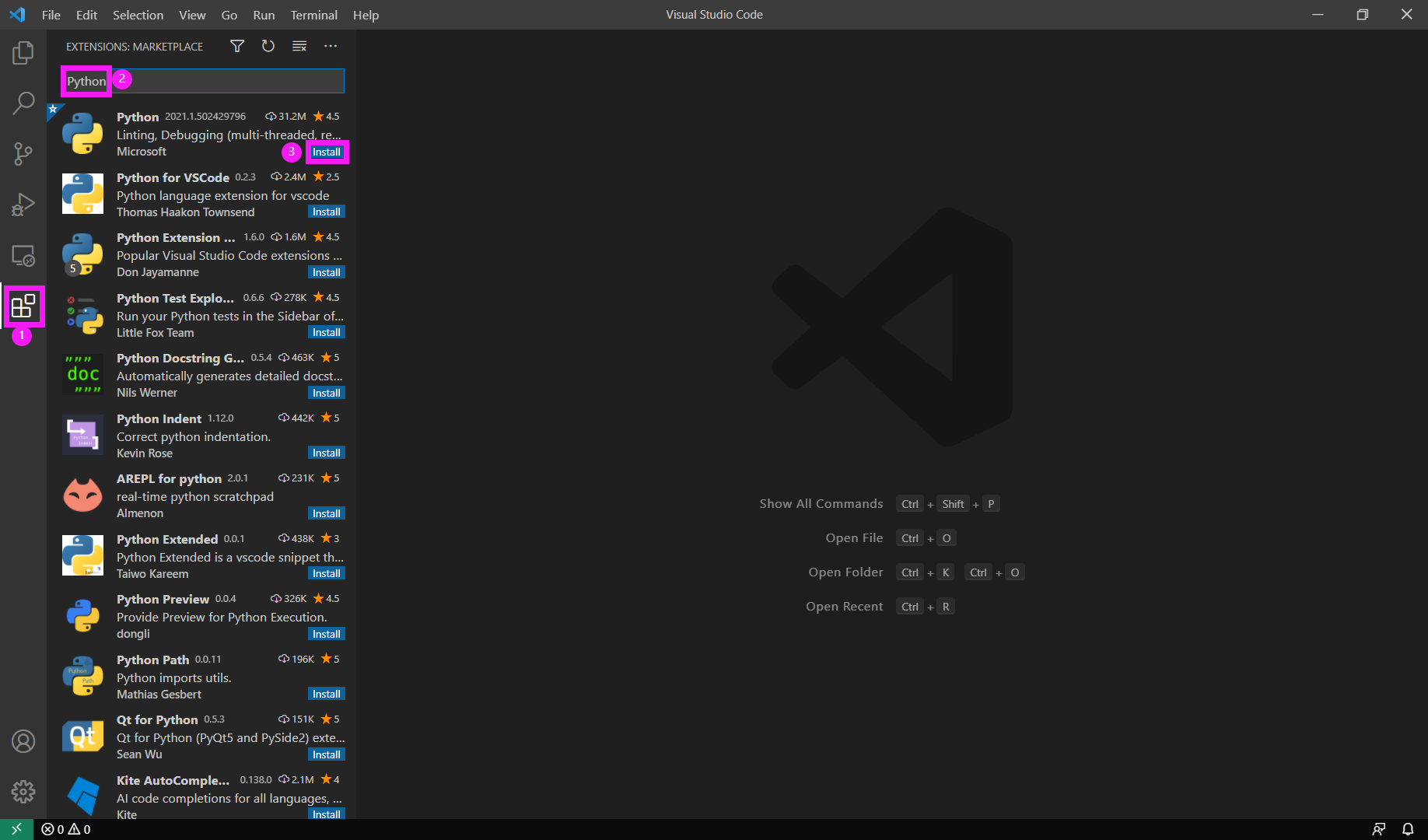Open the Extensions view icon

pyautogui.click(x=23, y=306)
